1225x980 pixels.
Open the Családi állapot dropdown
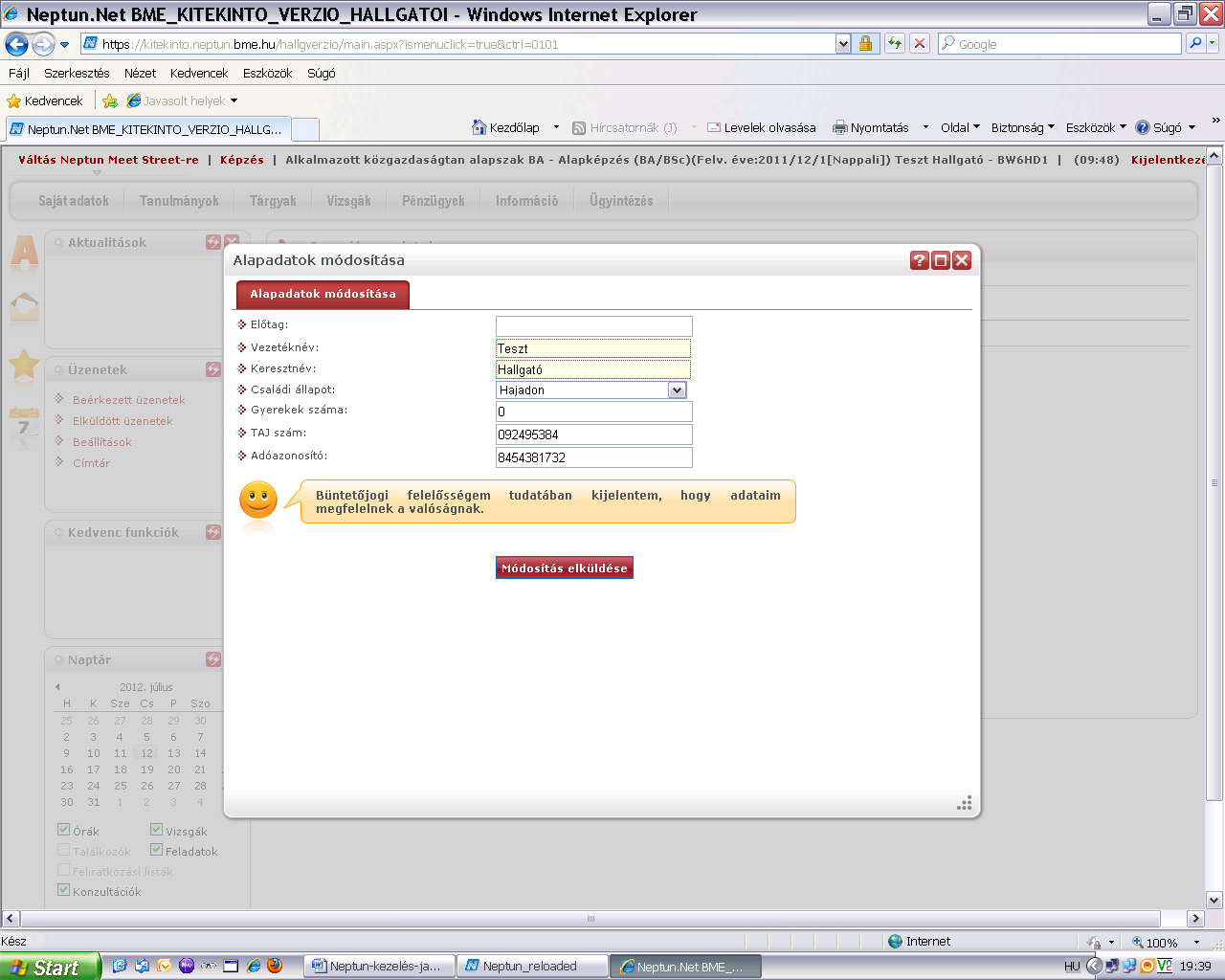click(677, 390)
